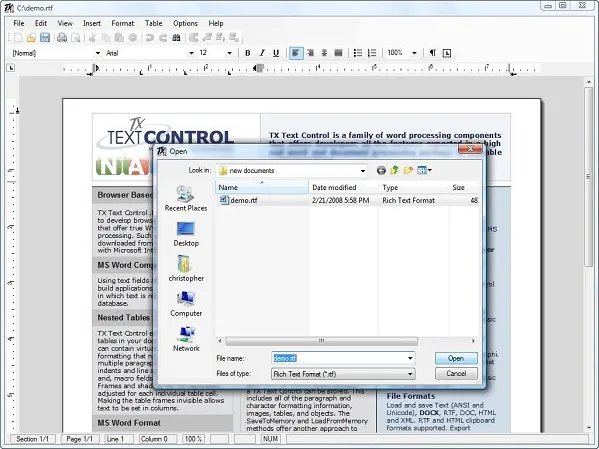Go back using the dialog's back arrow
599x449 pixels.
(x=381, y=170)
